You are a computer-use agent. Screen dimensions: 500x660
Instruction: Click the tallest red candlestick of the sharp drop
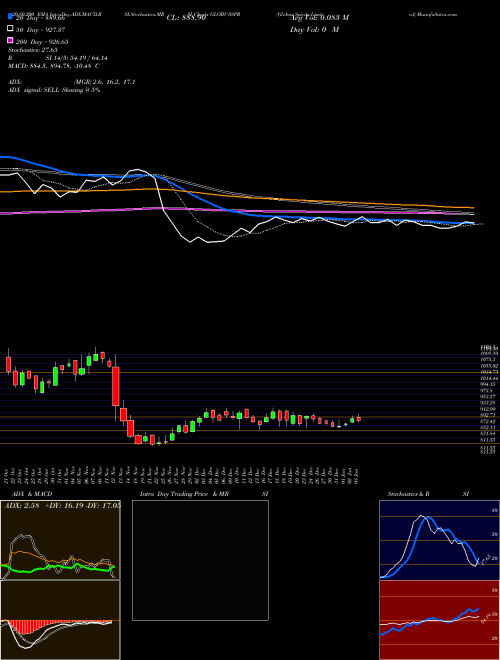[116, 386]
